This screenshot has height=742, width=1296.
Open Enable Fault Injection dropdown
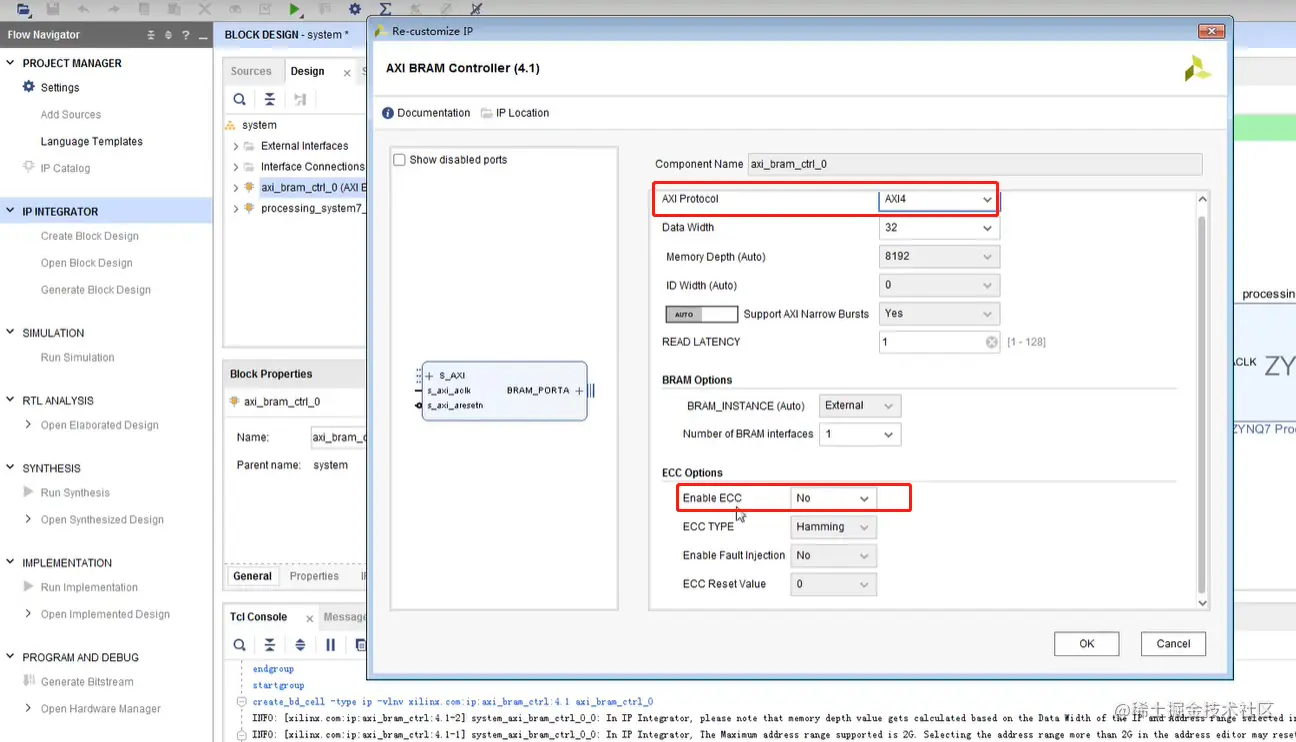point(833,555)
